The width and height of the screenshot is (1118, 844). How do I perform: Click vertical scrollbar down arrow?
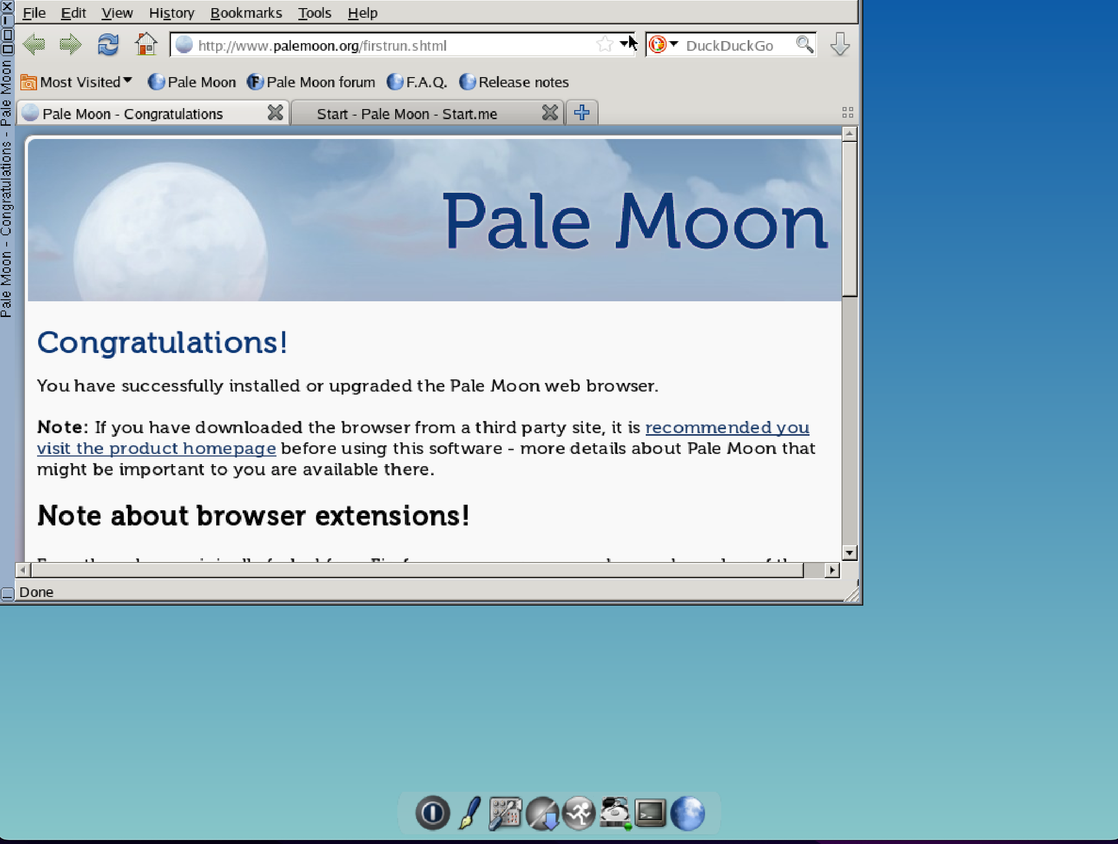click(x=849, y=552)
